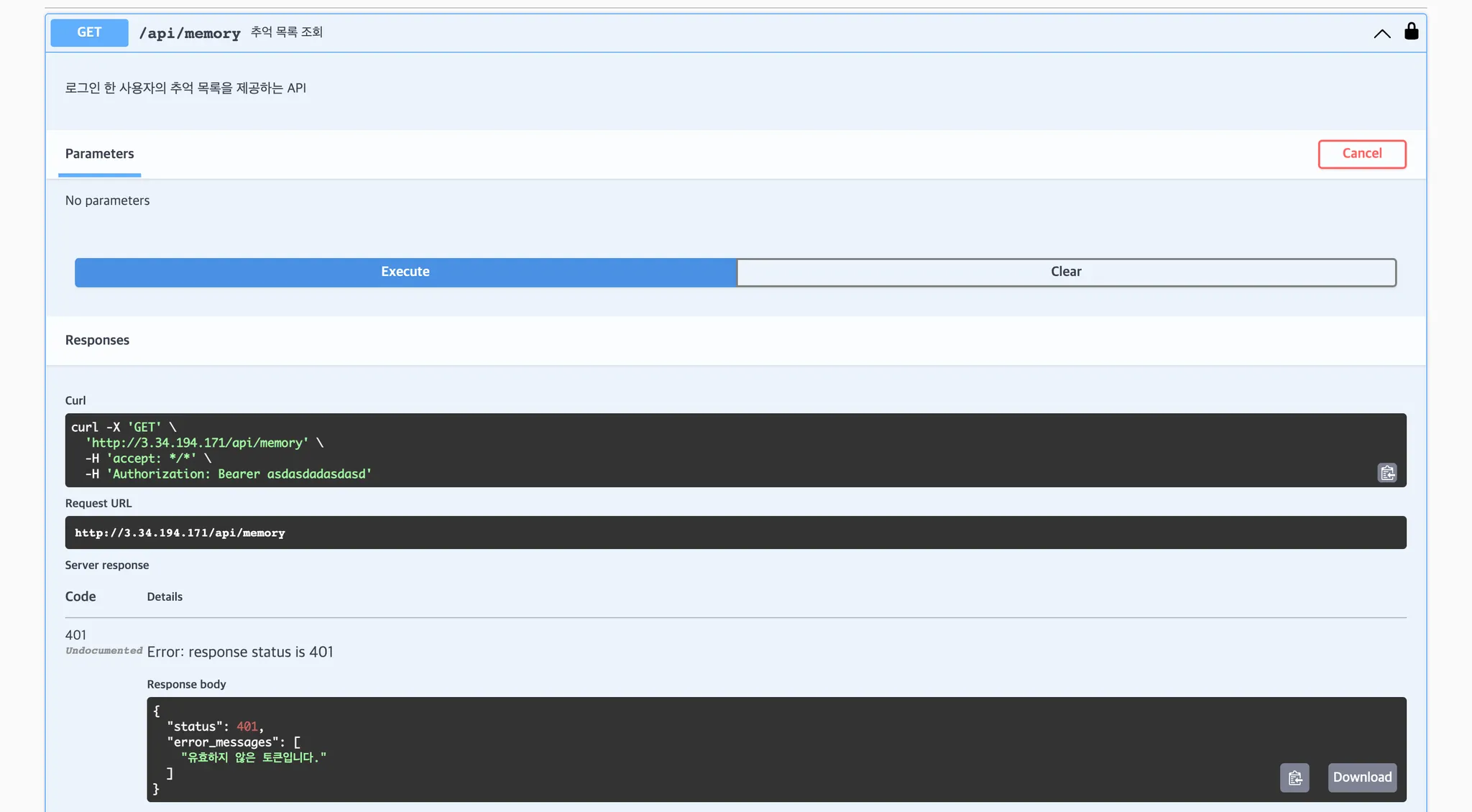The image size is (1472, 812).
Task: Click the 401 status value in response body
Action: pyautogui.click(x=247, y=726)
